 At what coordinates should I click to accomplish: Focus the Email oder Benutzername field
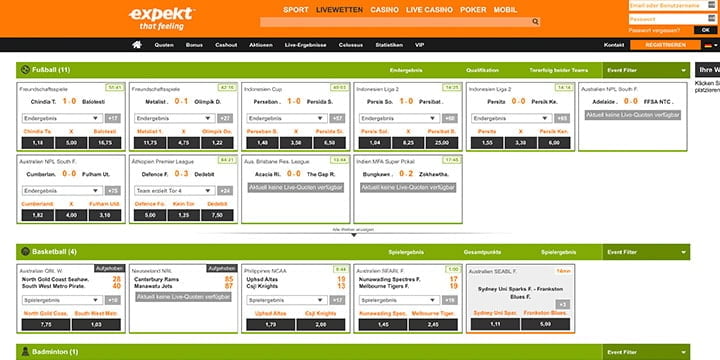point(672,6)
